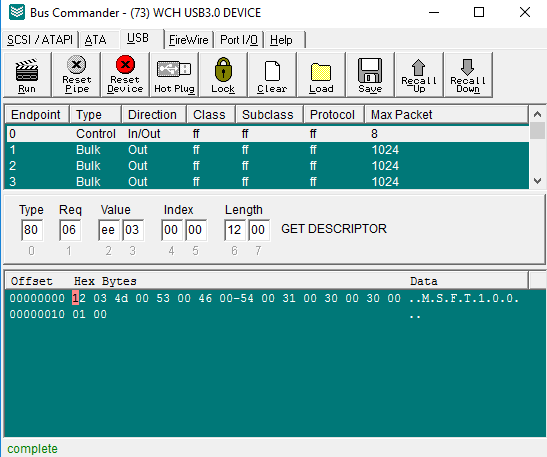Click the Load folder icon
Image resolution: width=547 pixels, height=457 pixels.
321,72
